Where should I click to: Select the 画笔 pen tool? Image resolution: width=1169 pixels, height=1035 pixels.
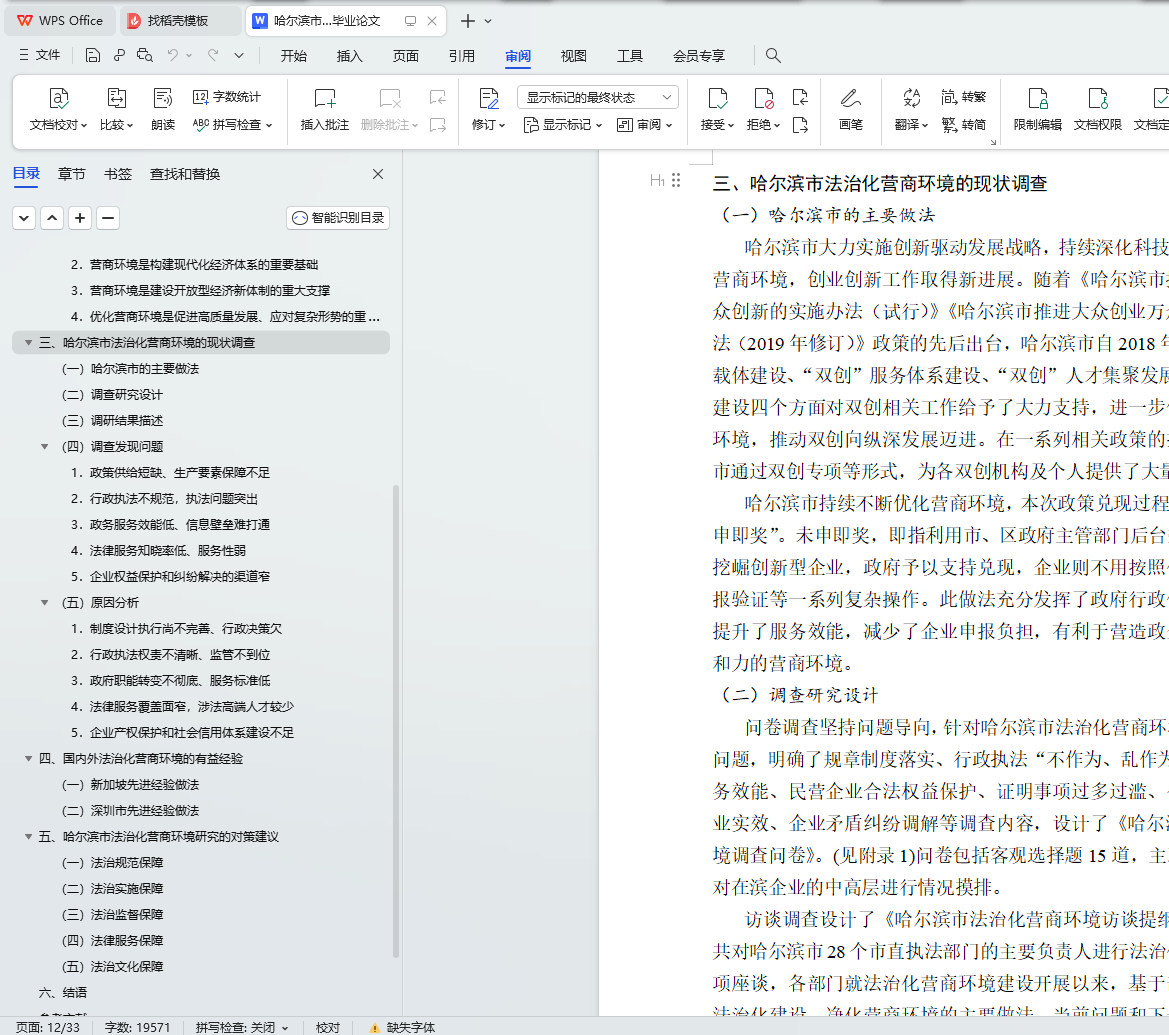coord(851,110)
